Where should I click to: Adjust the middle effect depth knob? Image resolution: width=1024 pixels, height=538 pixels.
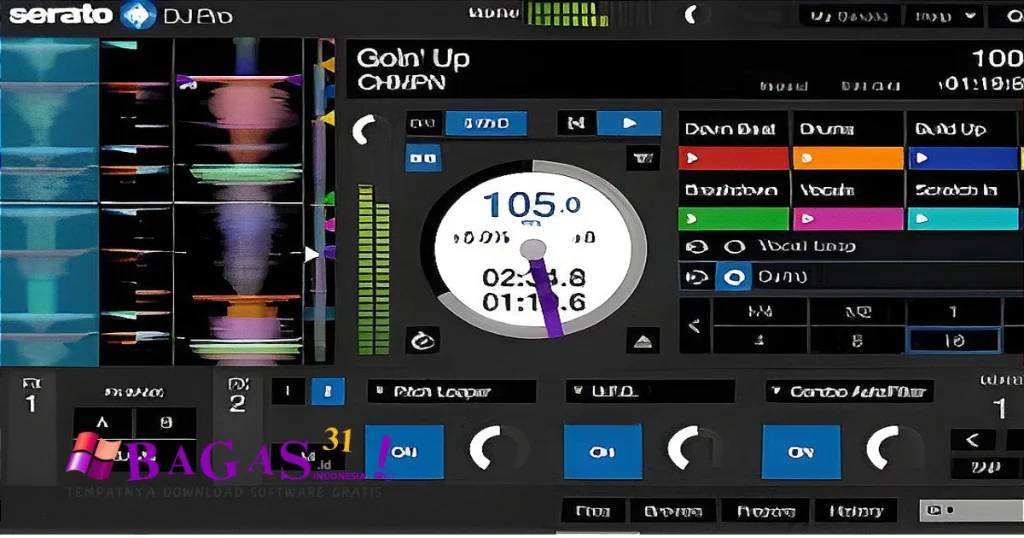point(692,449)
